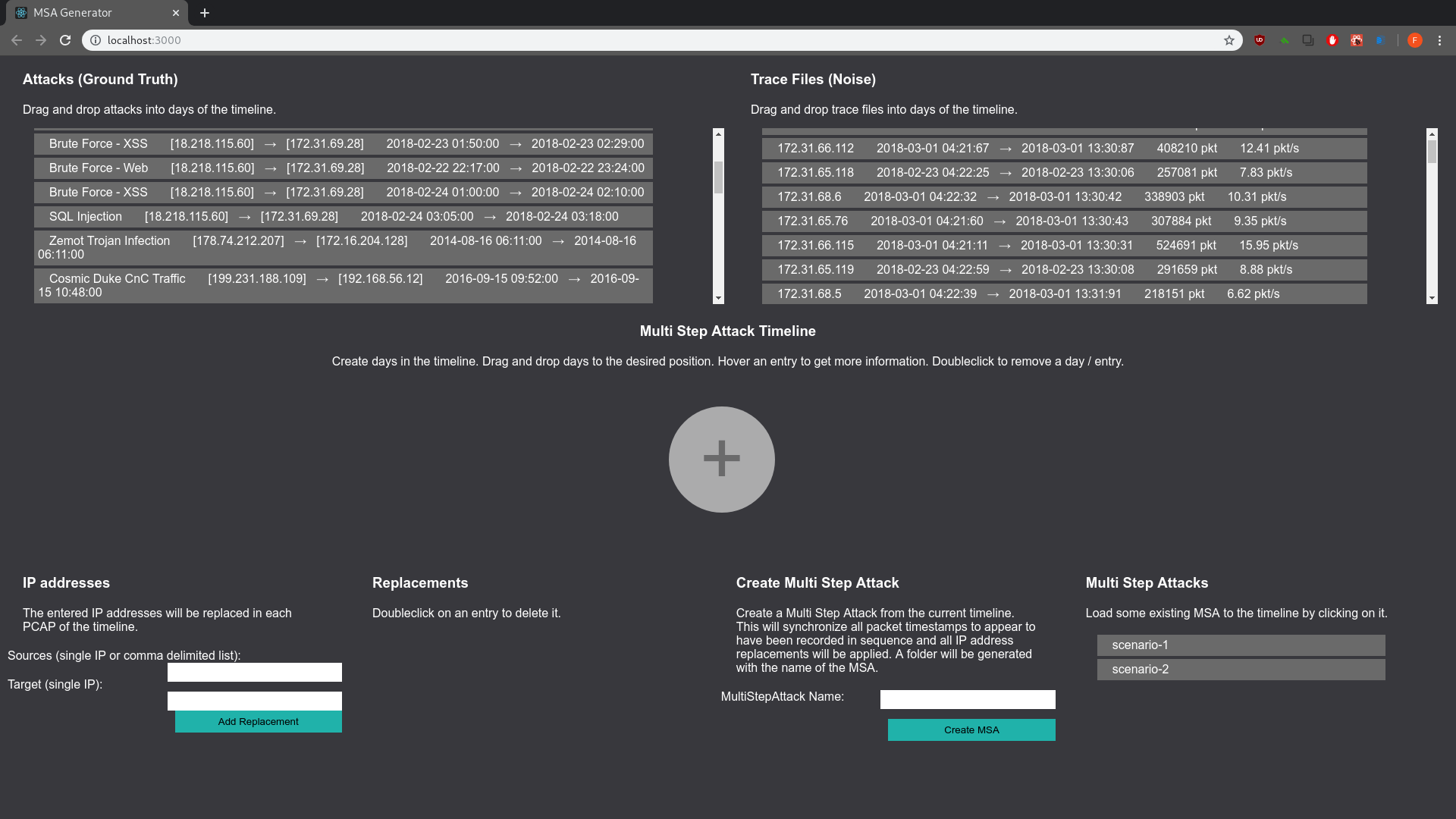Image resolution: width=1456 pixels, height=819 pixels.
Task: Open a new browser tab with the plus button
Action: pos(205,13)
